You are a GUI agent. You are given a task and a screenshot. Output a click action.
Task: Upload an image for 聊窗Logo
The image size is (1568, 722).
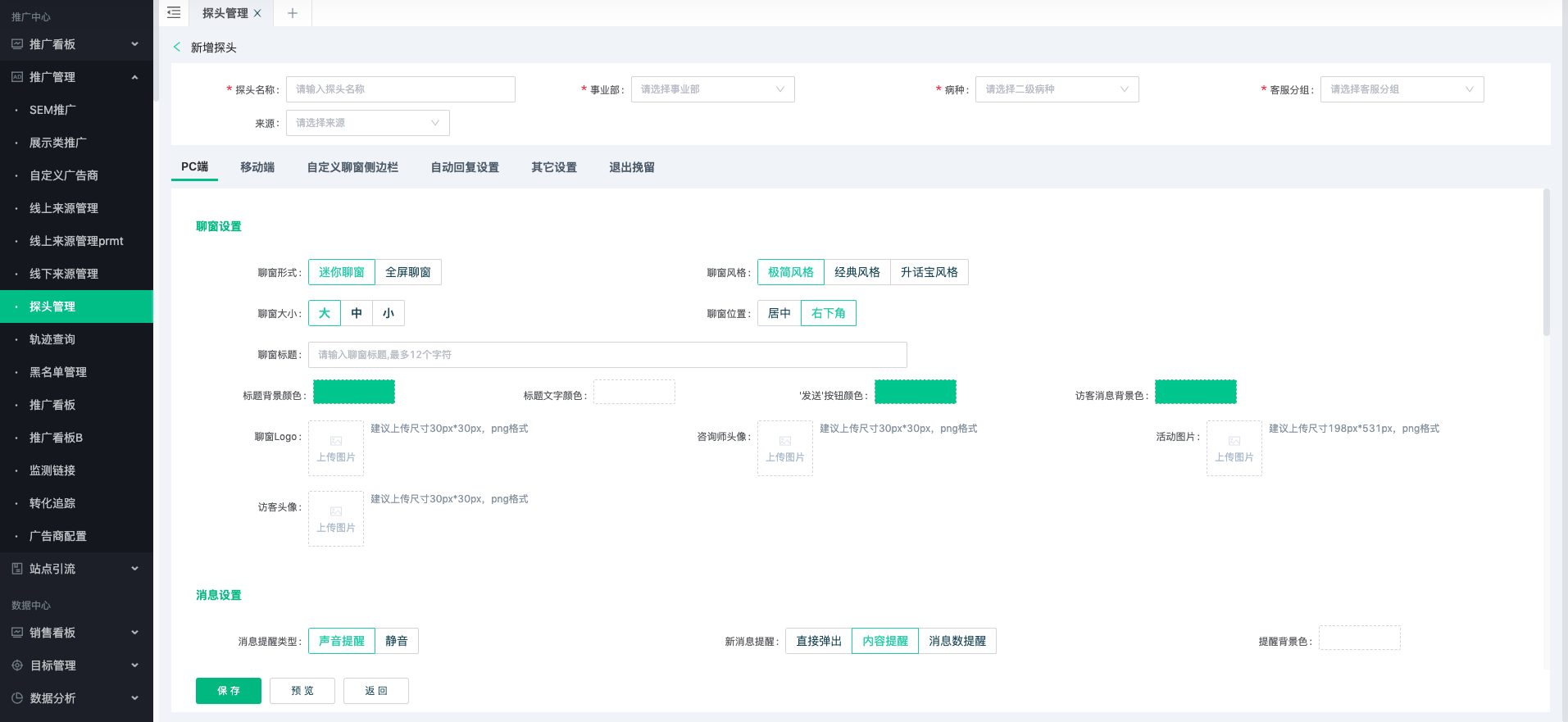pos(336,448)
